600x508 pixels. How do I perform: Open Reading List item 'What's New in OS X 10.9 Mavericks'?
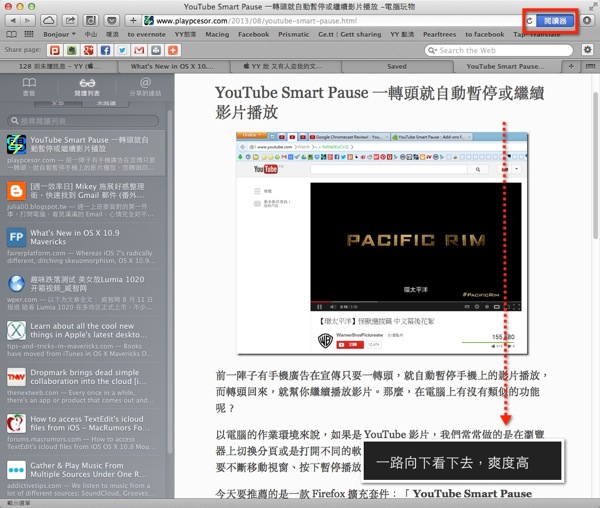82,246
